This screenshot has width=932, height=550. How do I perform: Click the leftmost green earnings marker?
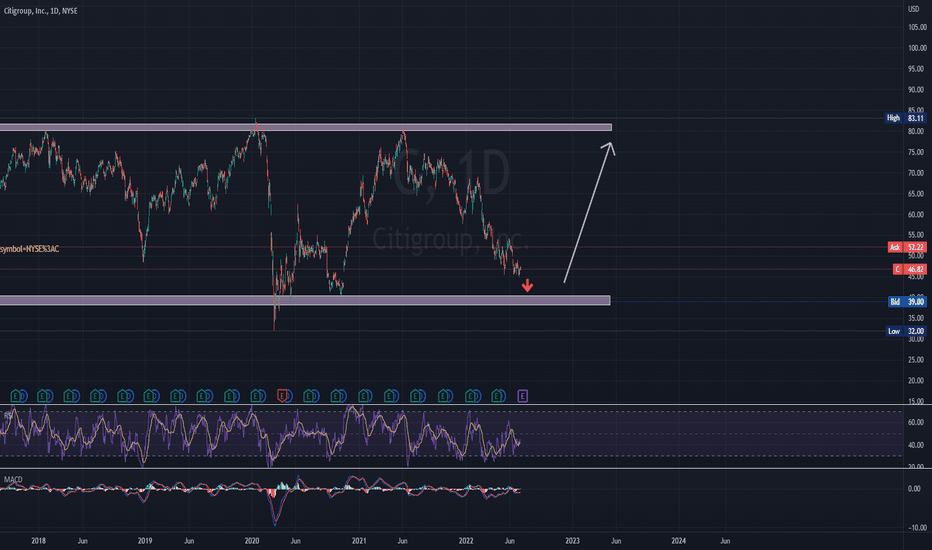[x=17, y=395]
